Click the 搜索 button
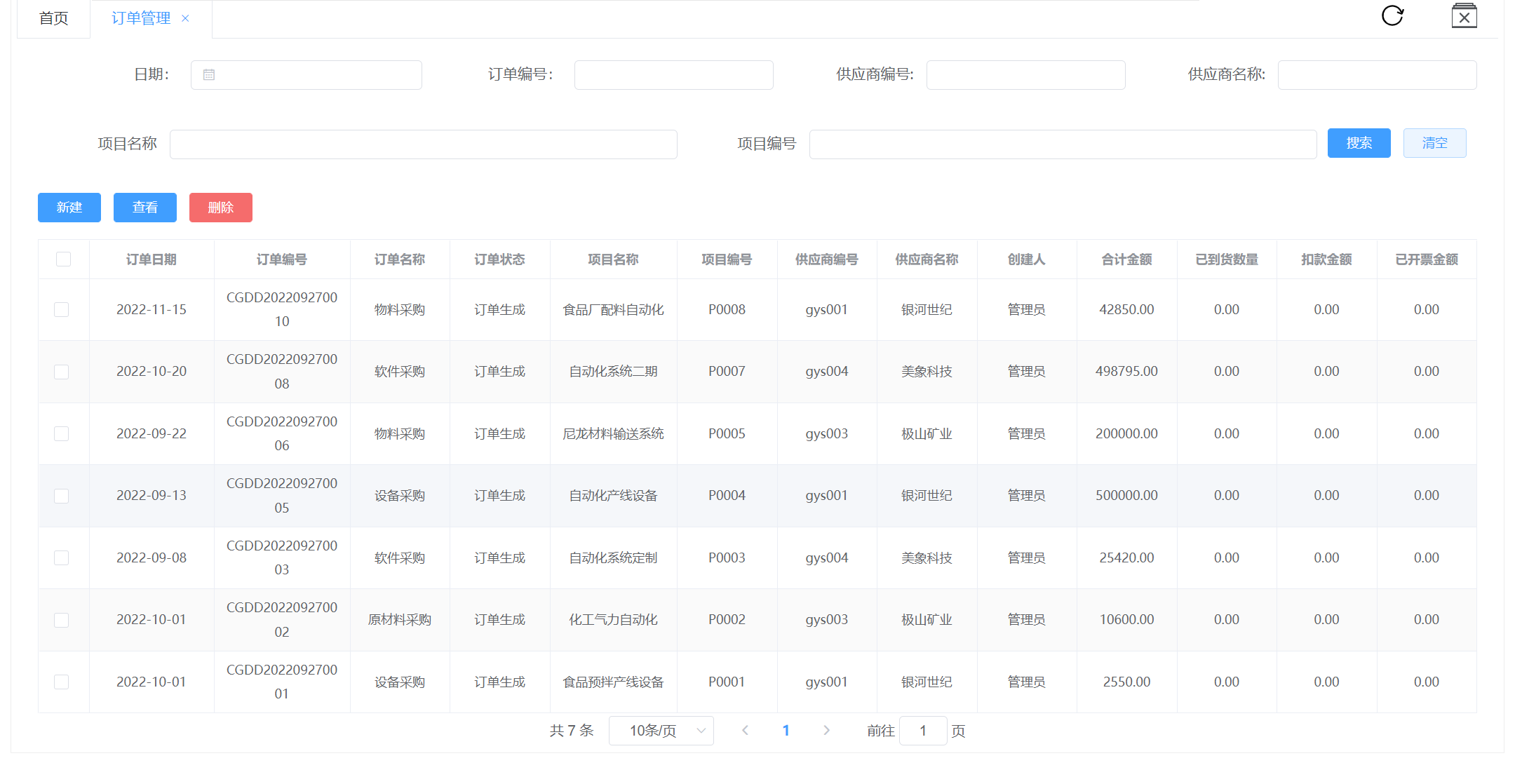The width and height of the screenshot is (1515, 784). pos(1359,143)
